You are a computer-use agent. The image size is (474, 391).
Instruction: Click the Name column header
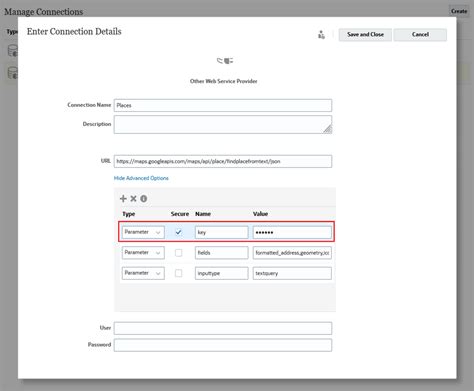[203, 214]
